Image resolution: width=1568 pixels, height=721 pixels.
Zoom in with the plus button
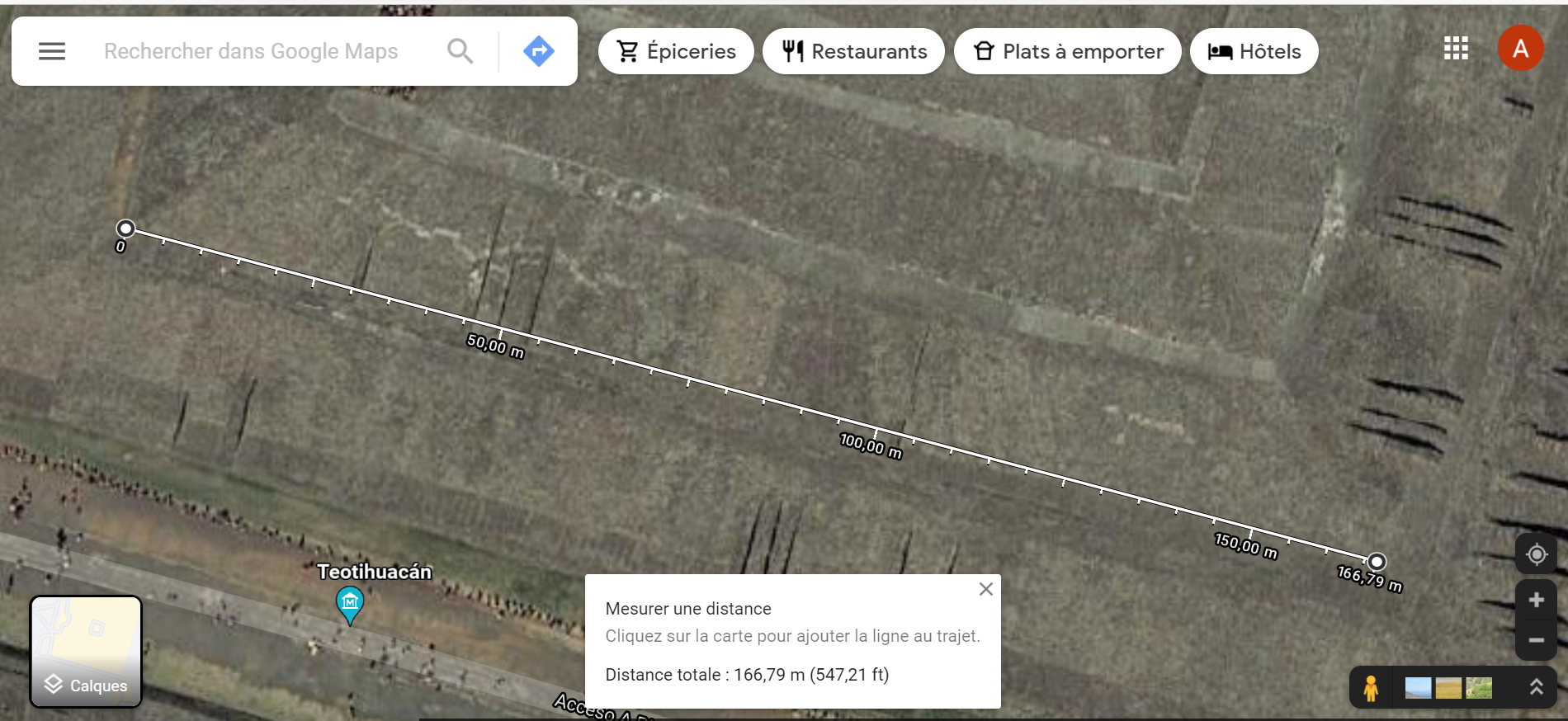click(1536, 600)
